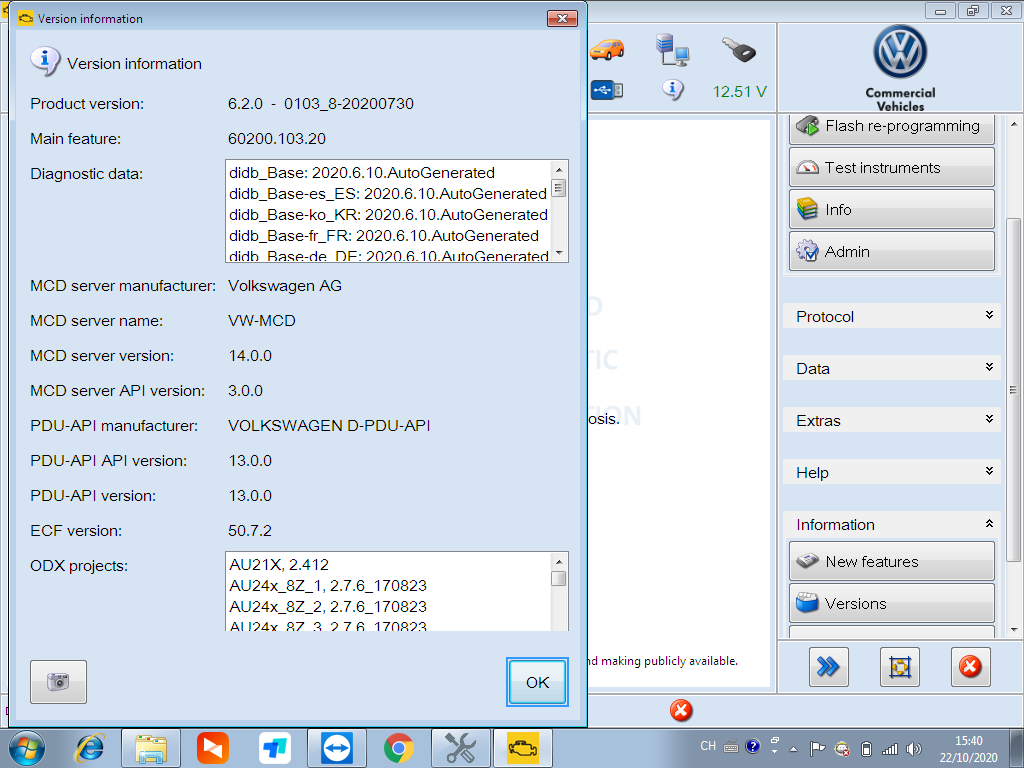This screenshot has width=1024, height=768.
Task: Close the Version information dialog
Action: click(562, 18)
